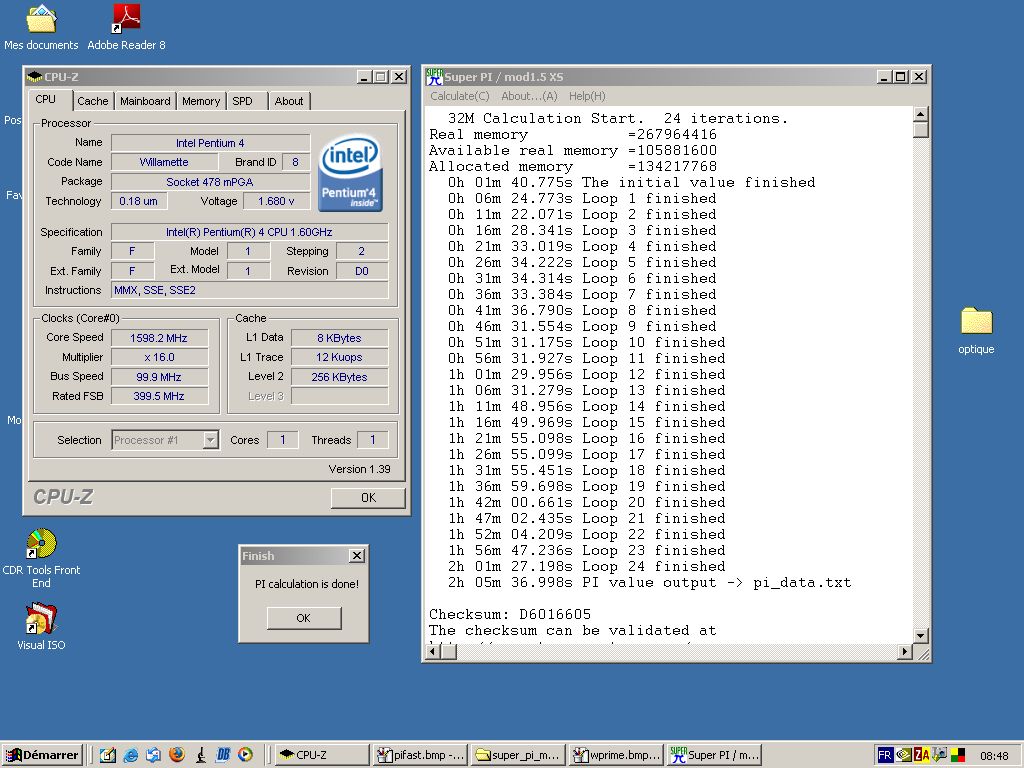
Task: Click the Super PI scroll down arrow
Action: pos(921,635)
